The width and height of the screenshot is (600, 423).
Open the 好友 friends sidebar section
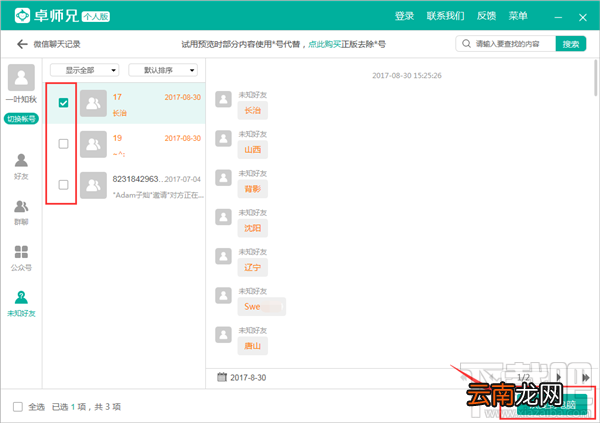coord(21,166)
